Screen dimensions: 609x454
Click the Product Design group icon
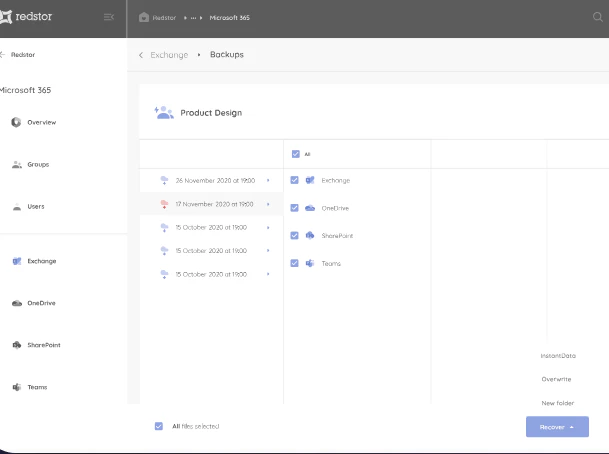click(164, 113)
